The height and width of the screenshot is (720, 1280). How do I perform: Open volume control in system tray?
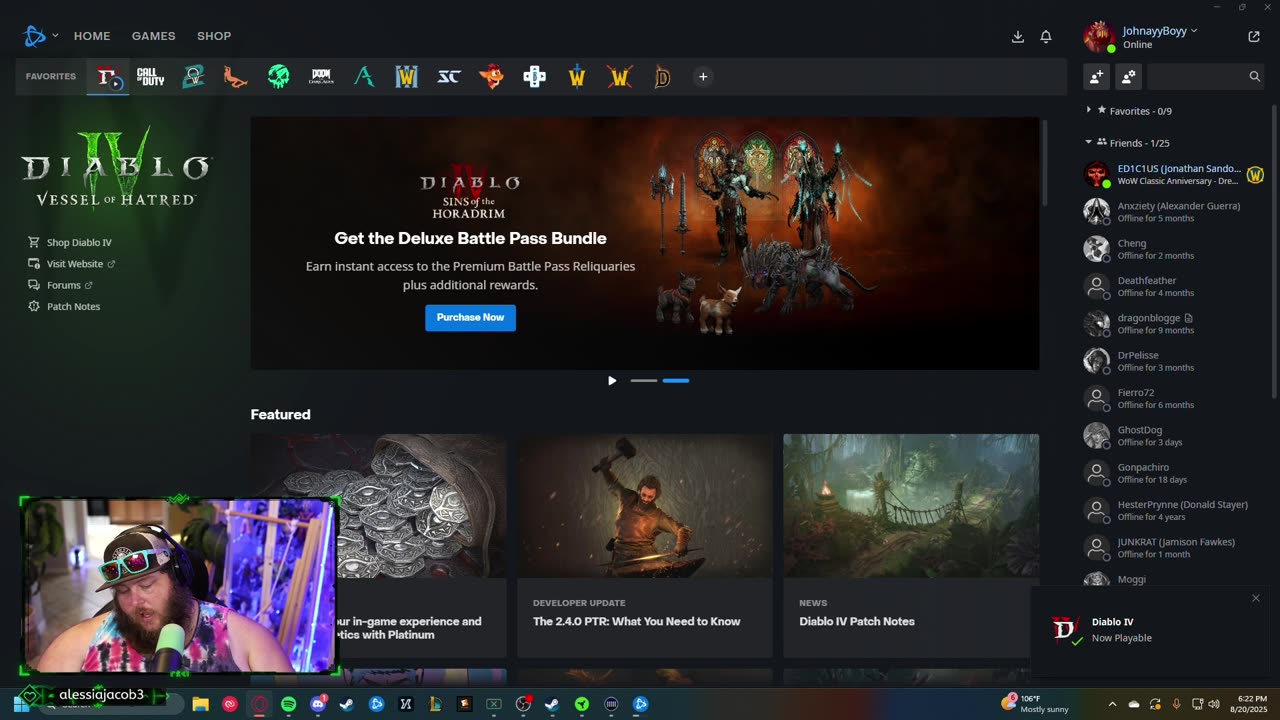pyautogui.click(x=1213, y=704)
